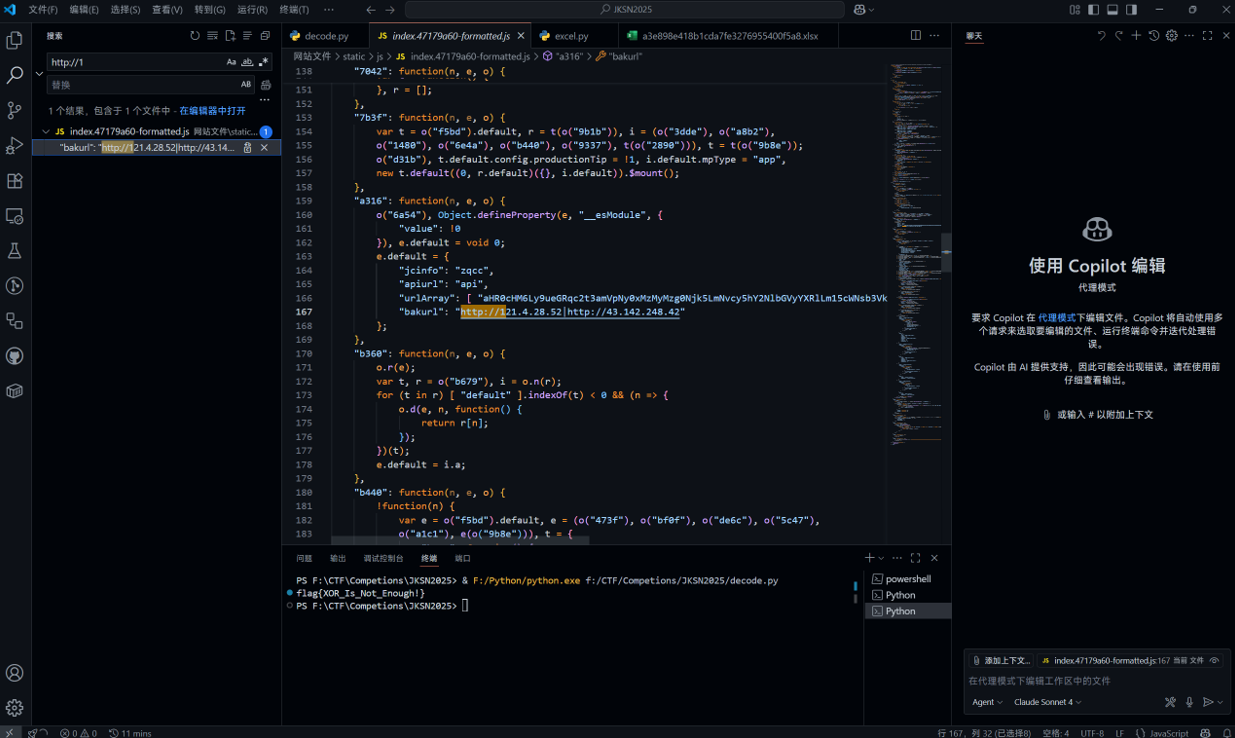Open chat settings gear
The height and width of the screenshot is (738, 1235).
(x=1172, y=36)
